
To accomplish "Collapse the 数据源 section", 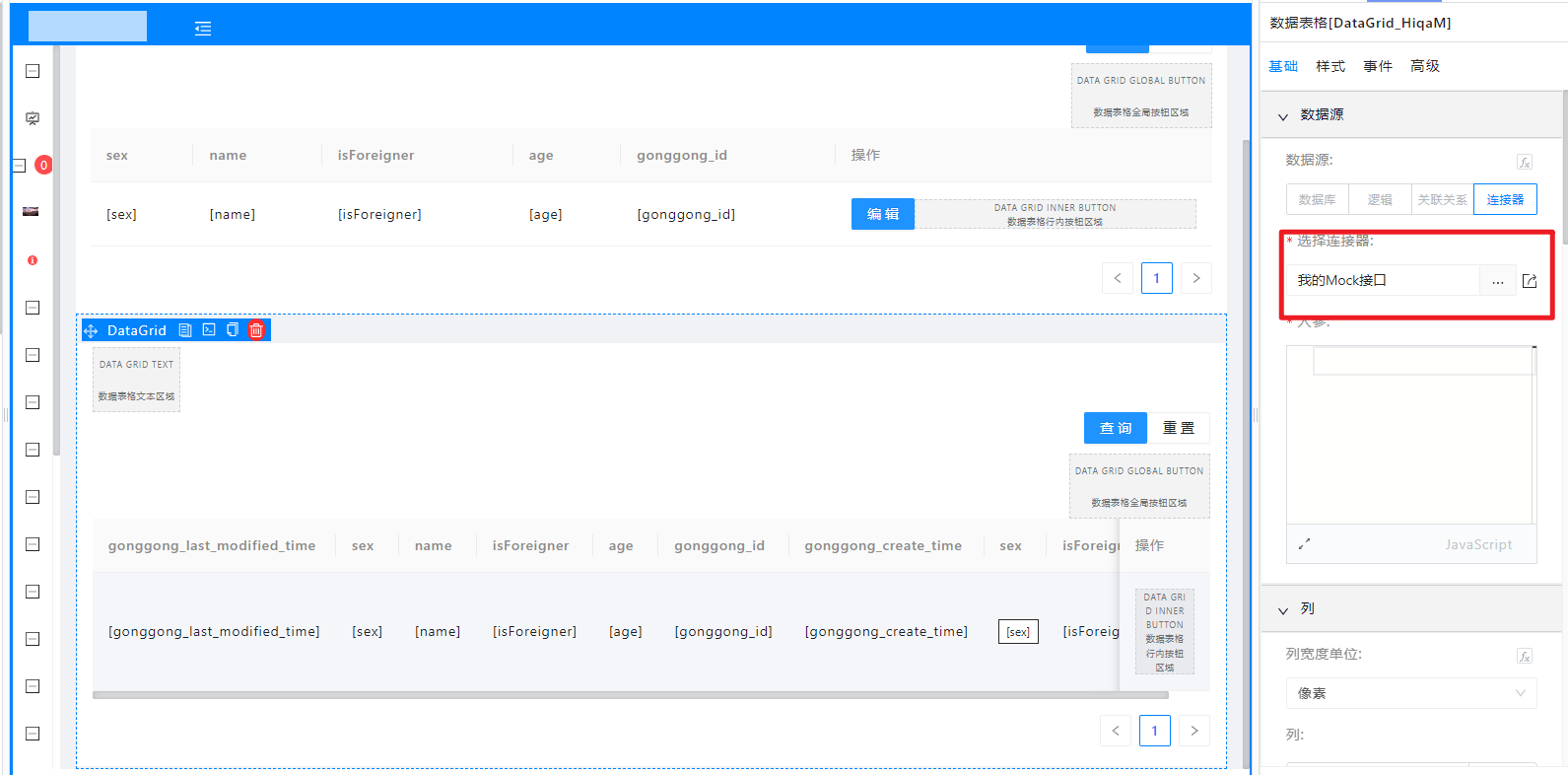I will point(1283,116).
